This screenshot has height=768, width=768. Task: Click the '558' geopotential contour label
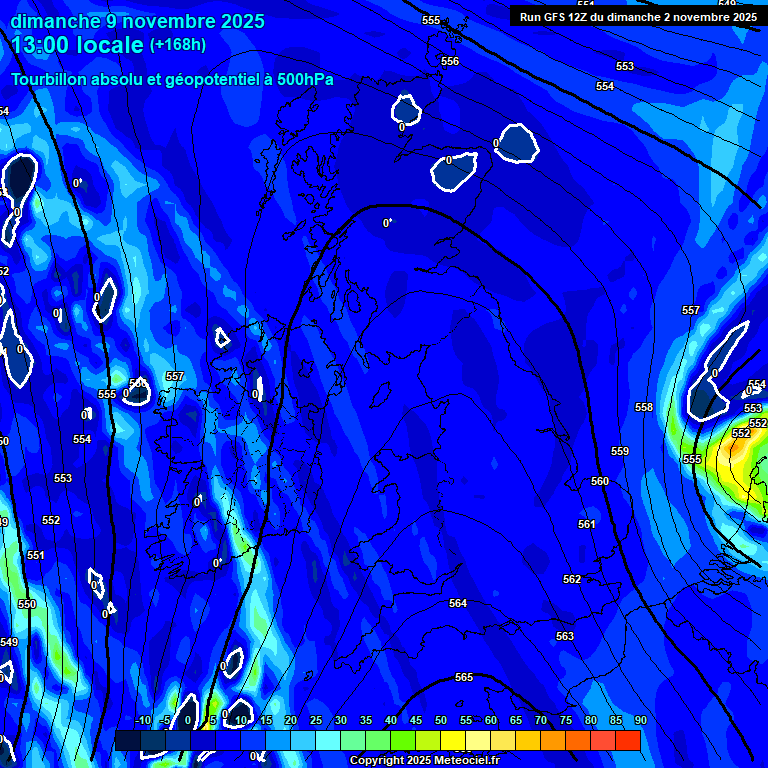point(644,407)
